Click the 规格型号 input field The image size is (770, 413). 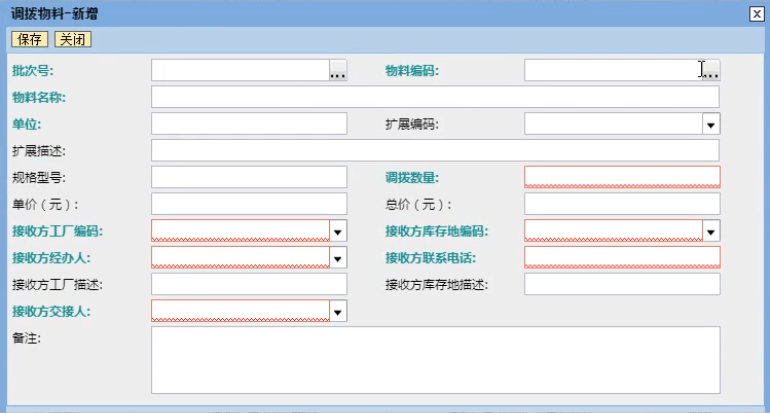coord(249,178)
